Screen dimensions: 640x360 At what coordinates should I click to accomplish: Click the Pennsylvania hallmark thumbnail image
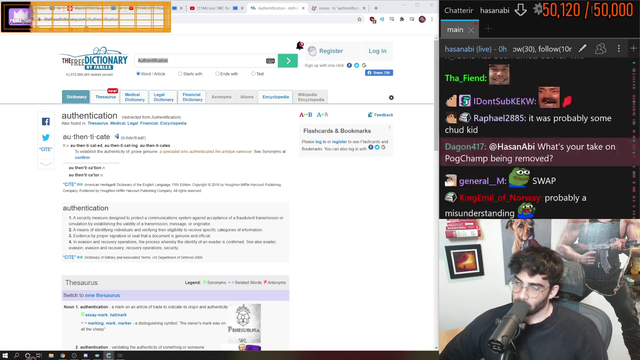click(244, 323)
